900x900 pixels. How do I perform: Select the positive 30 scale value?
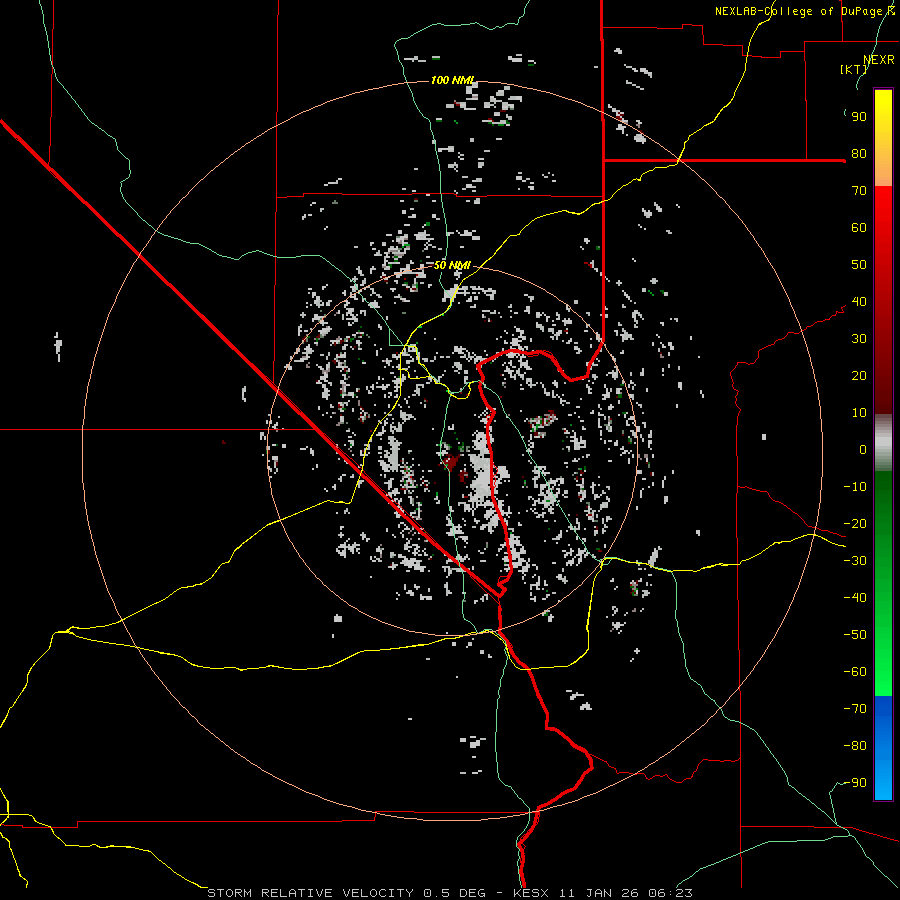[x=859, y=339]
